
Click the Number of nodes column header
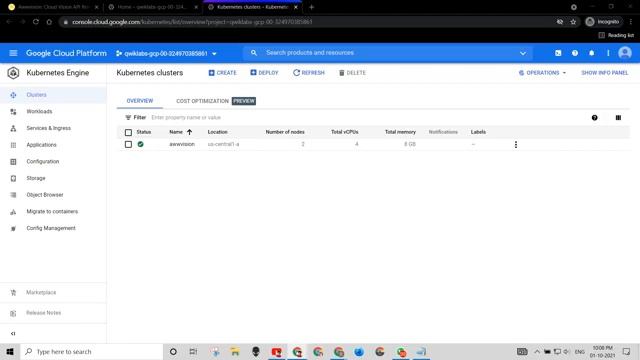[x=285, y=132]
